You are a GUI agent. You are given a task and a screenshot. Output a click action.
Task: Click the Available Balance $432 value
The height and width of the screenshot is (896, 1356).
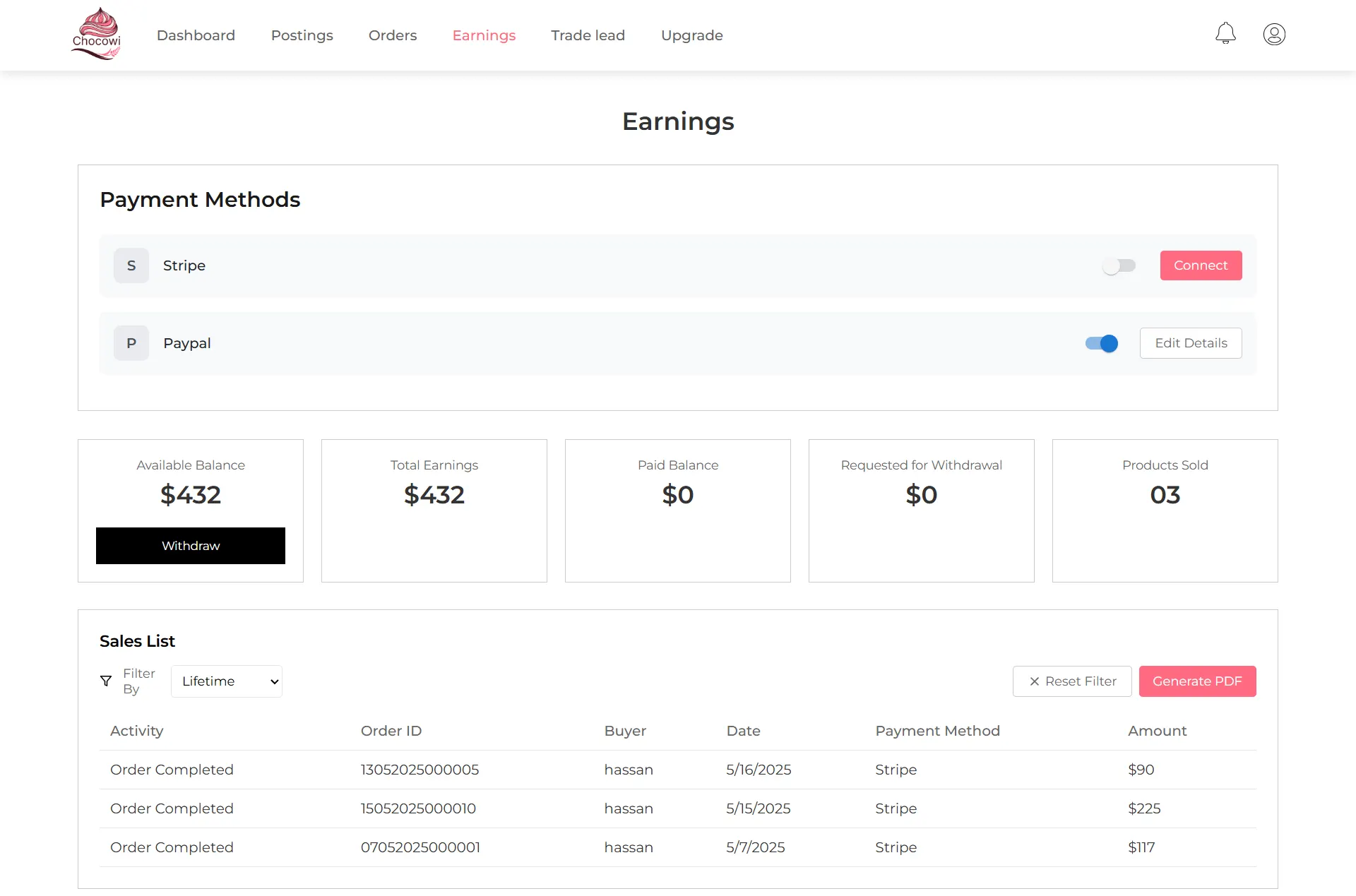click(191, 495)
